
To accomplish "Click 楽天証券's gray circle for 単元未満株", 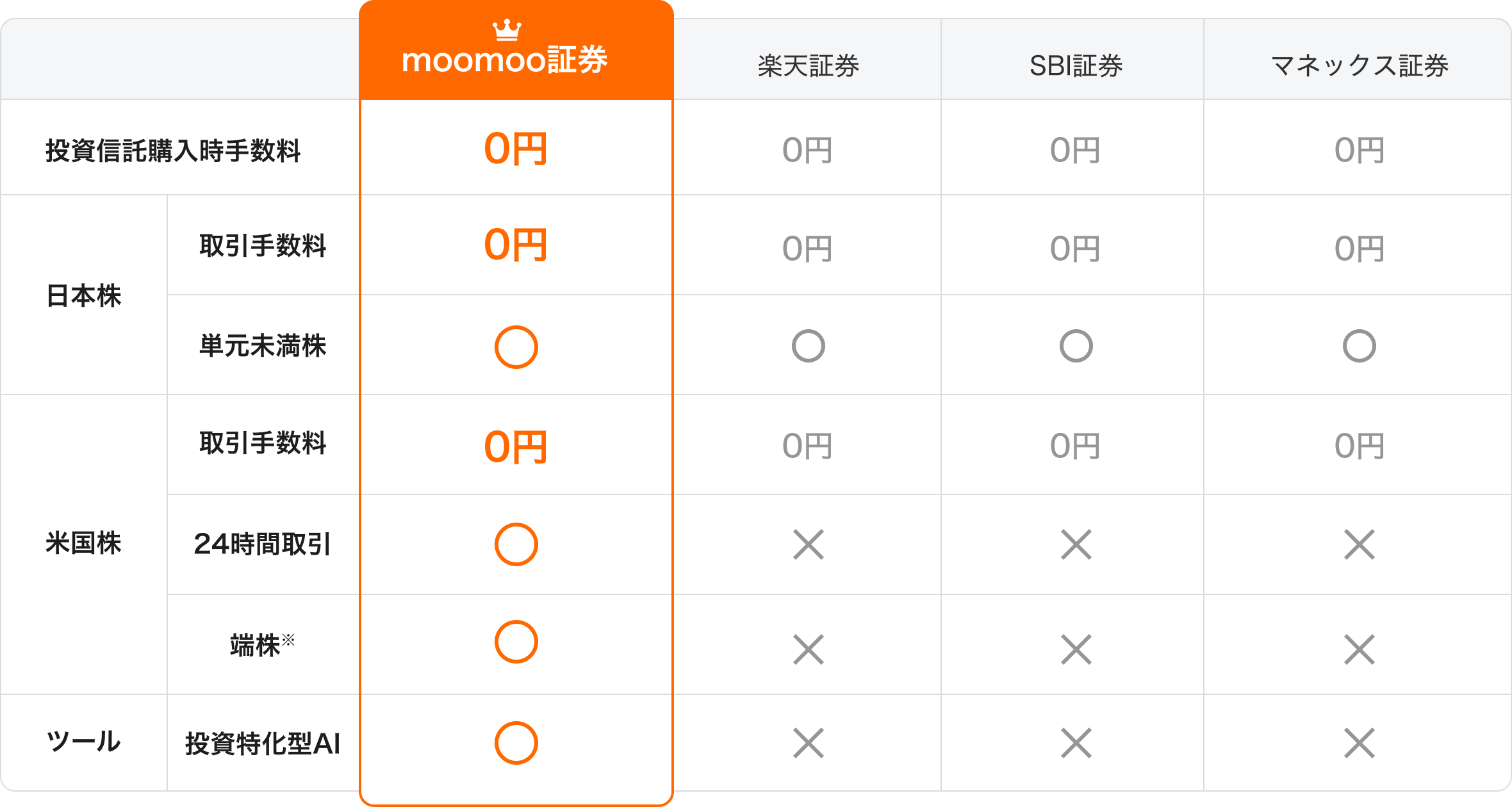I will point(808,346).
